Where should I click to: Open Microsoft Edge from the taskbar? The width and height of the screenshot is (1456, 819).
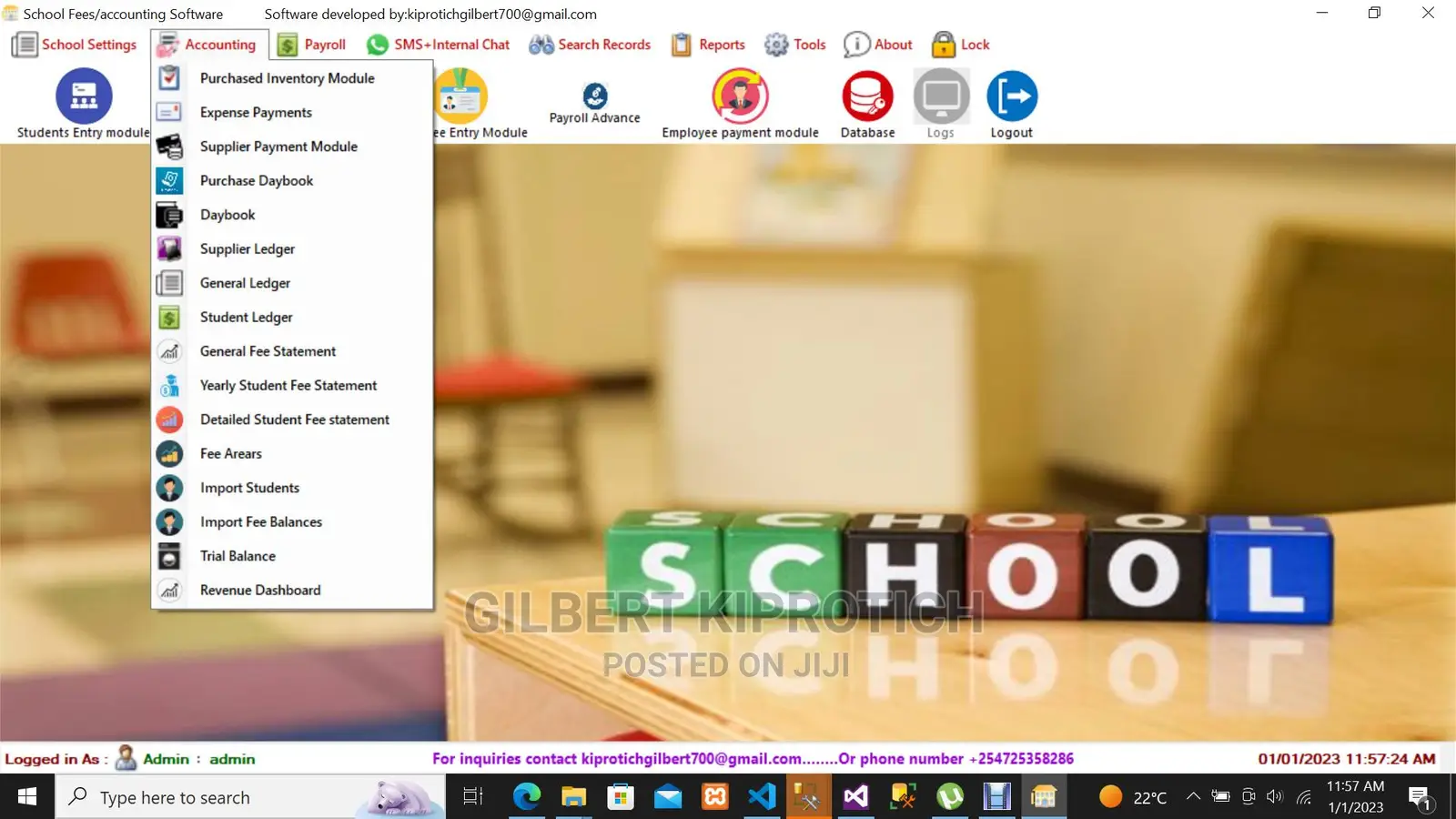(x=526, y=797)
